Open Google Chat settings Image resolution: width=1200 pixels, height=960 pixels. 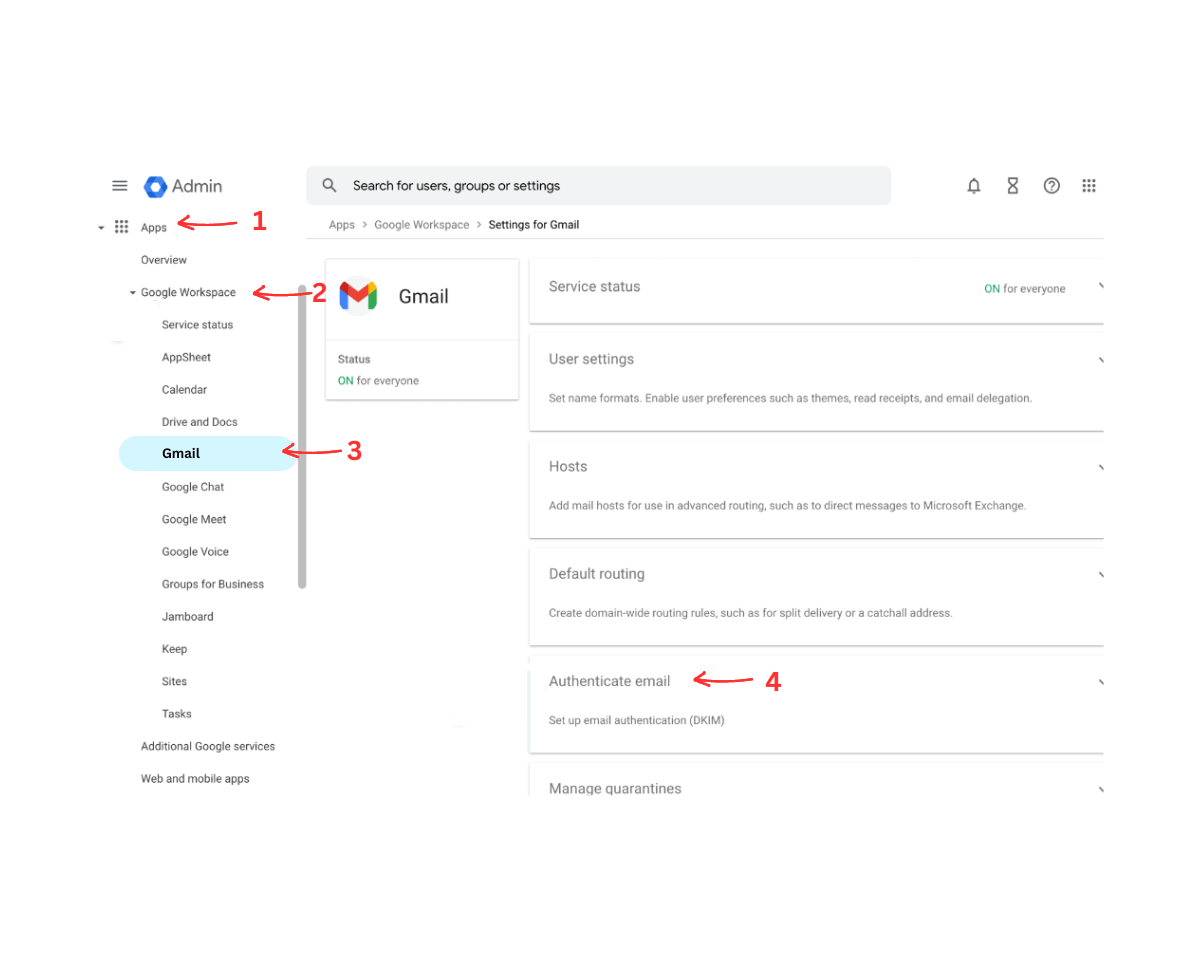[x=193, y=487]
